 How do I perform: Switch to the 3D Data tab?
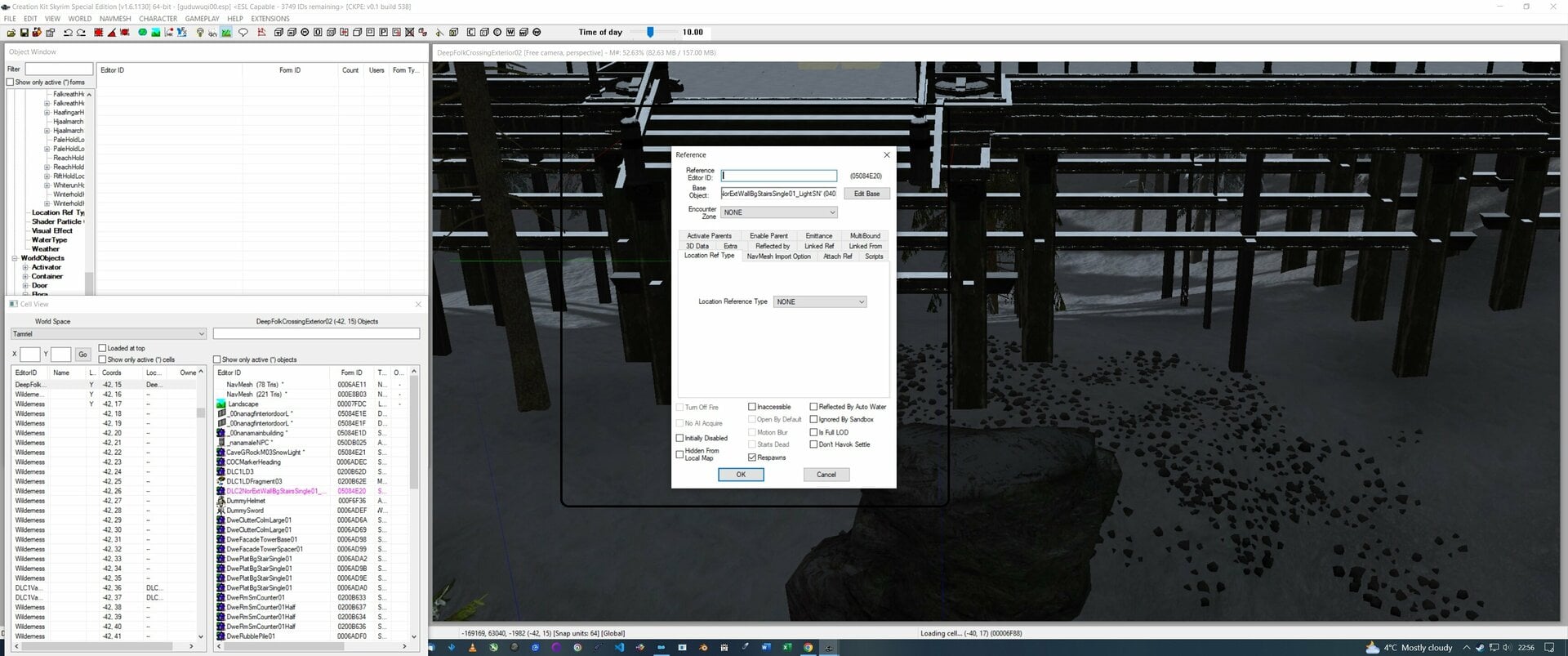coord(697,246)
